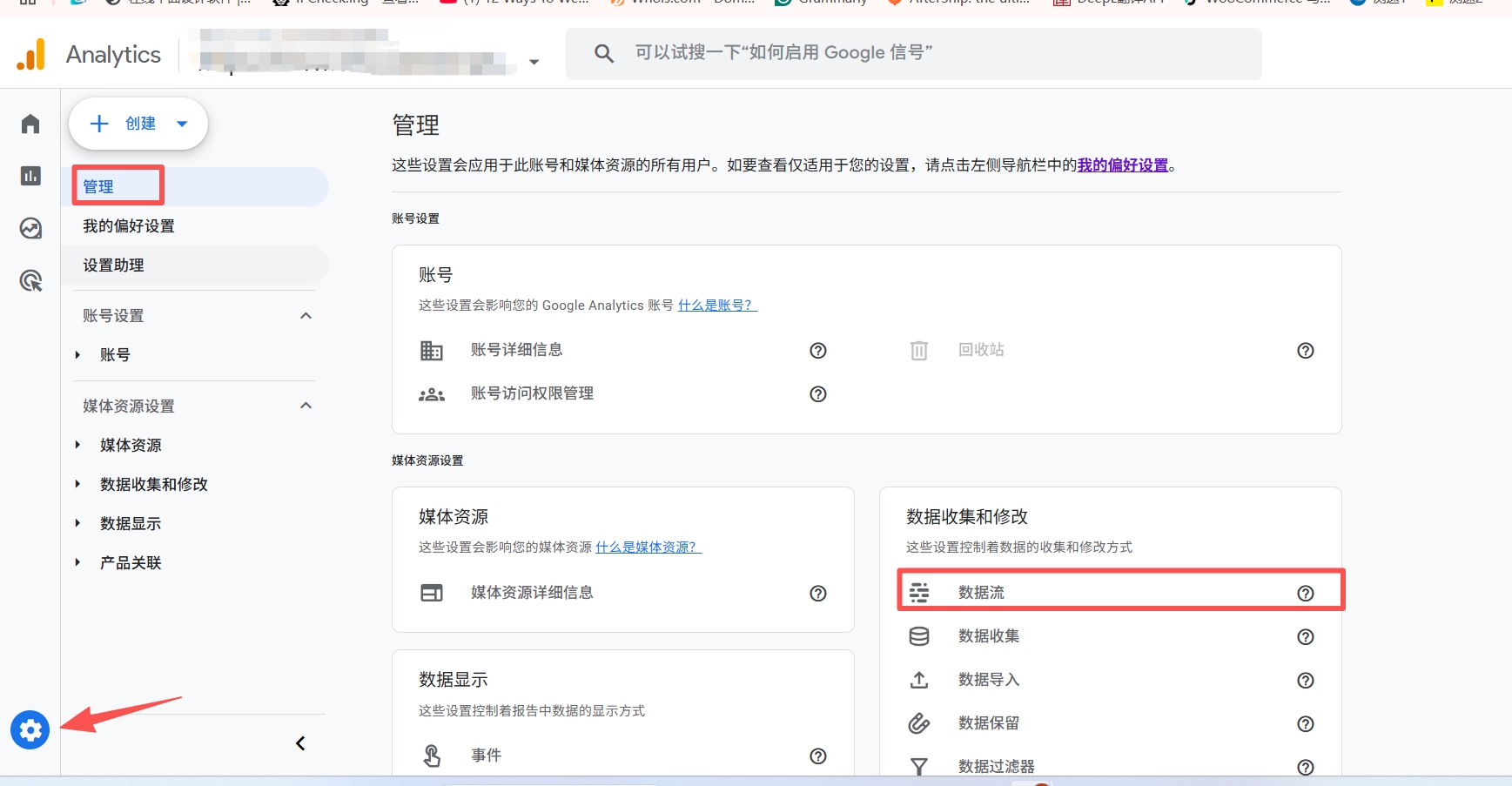Collapse the 媒体资源设置 sidebar section
This screenshot has width=1512, height=786.
tap(306, 406)
